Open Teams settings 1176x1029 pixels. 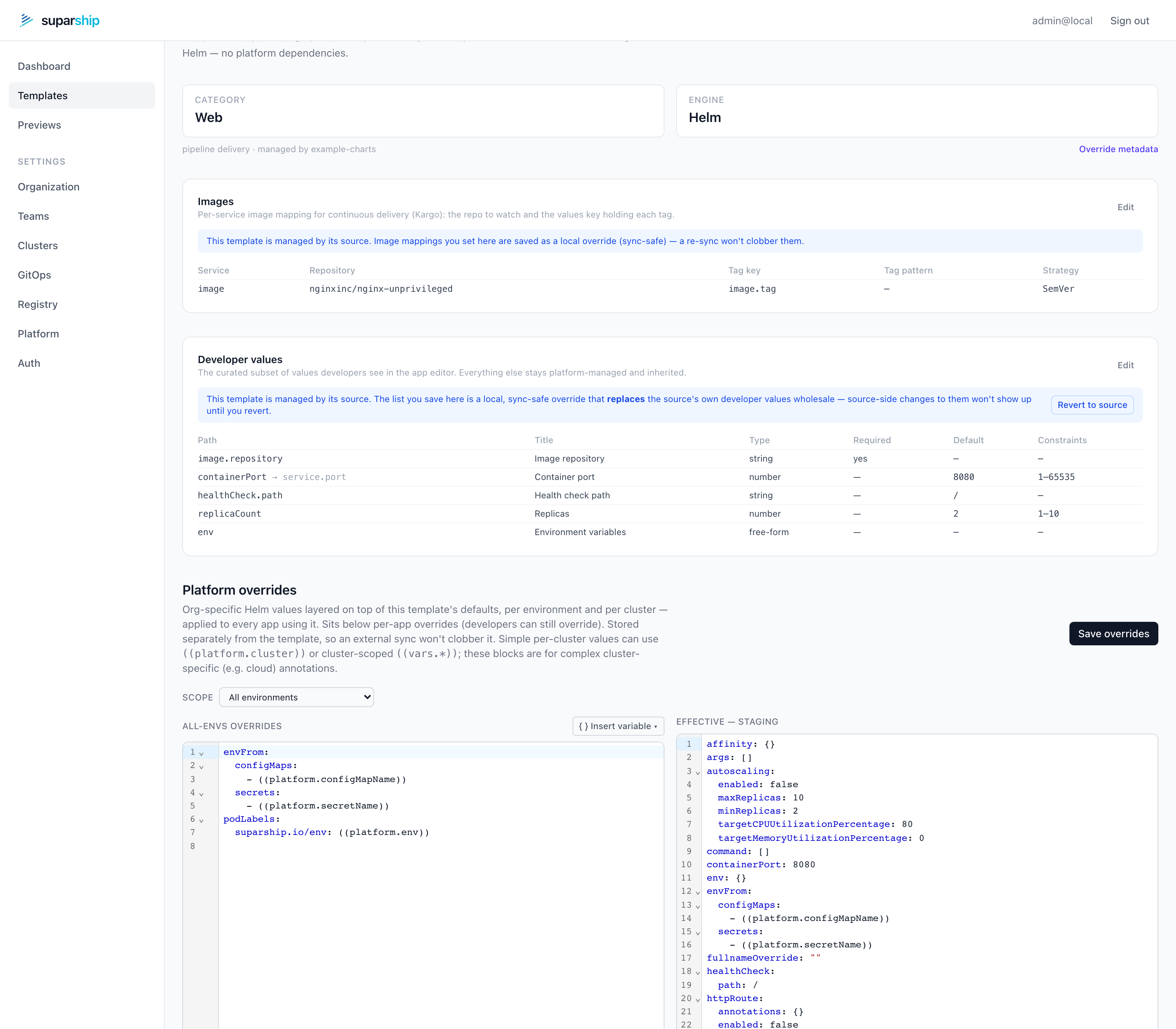coord(82,216)
